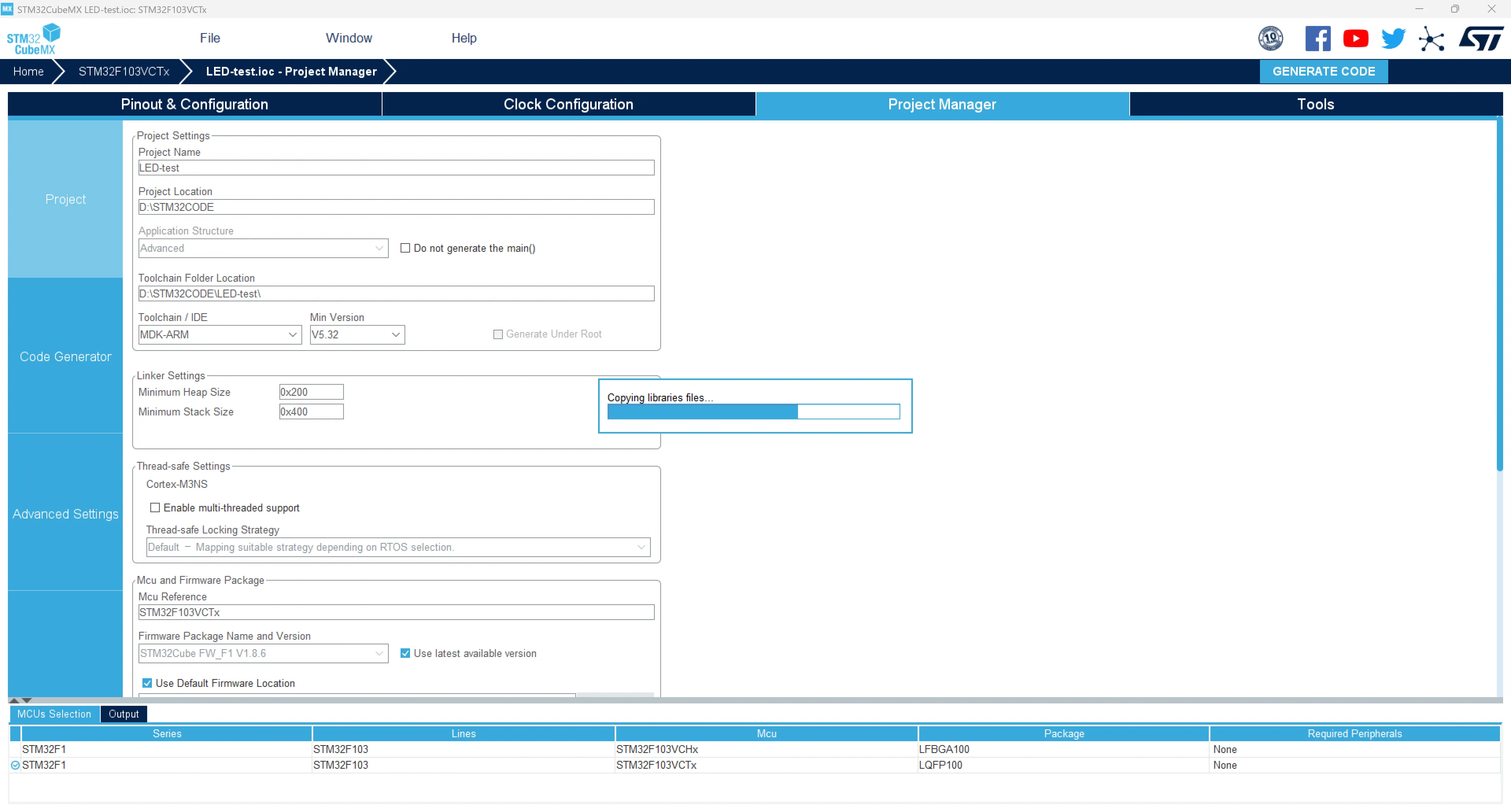Image resolution: width=1511 pixels, height=812 pixels.
Task: Uncheck 'Use latest available version'
Action: coord(405,653)
